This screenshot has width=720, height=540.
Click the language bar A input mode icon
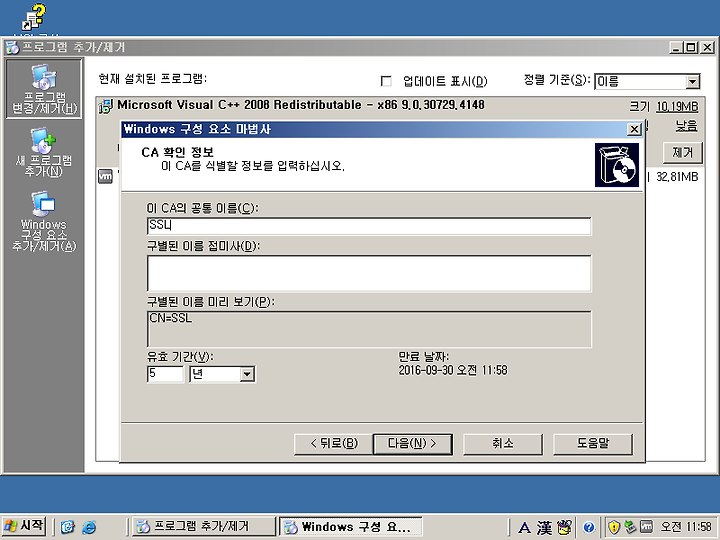click(x=524, y=527)
